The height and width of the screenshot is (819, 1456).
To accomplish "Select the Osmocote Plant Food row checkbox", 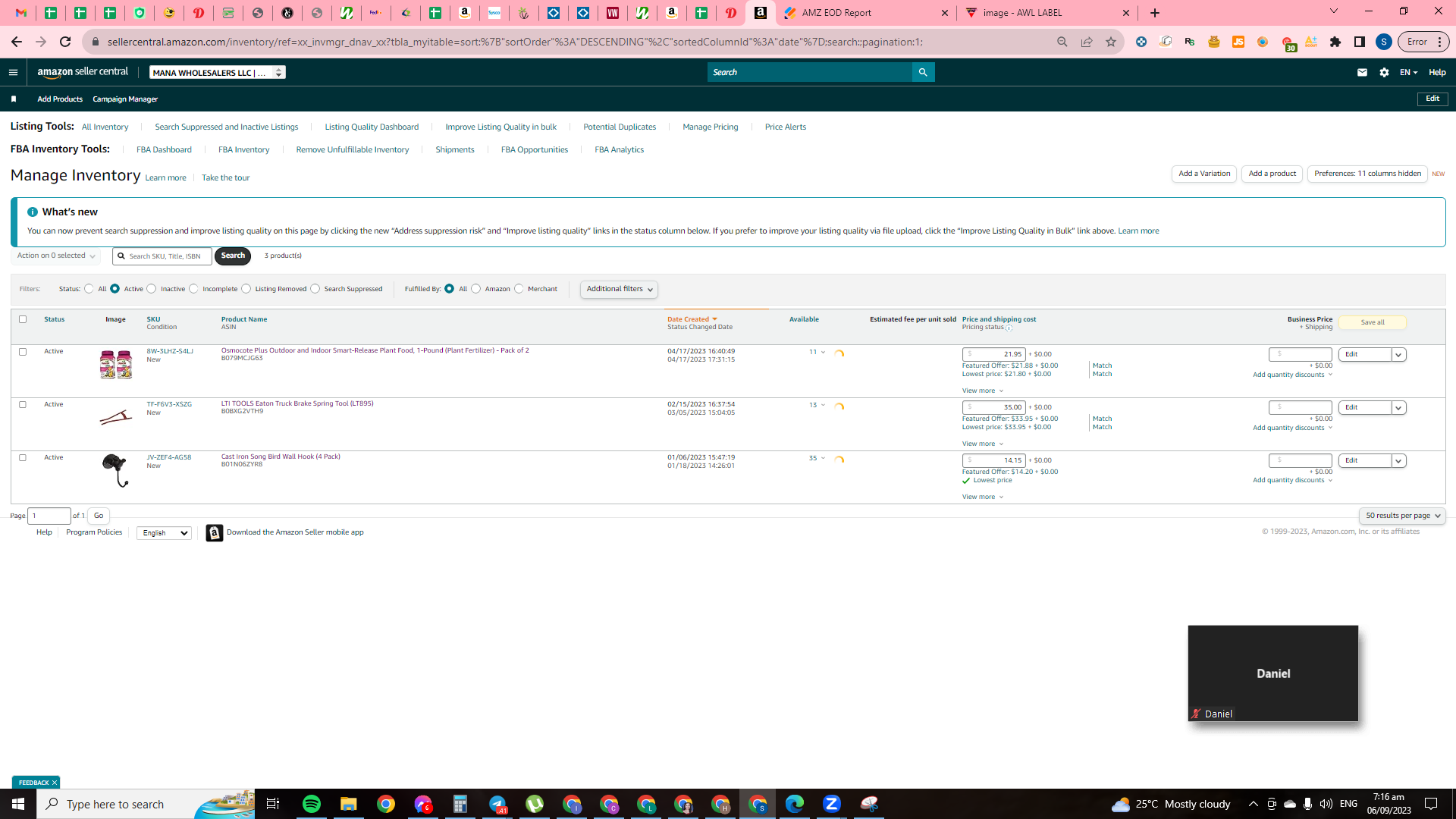I will 23,352.
